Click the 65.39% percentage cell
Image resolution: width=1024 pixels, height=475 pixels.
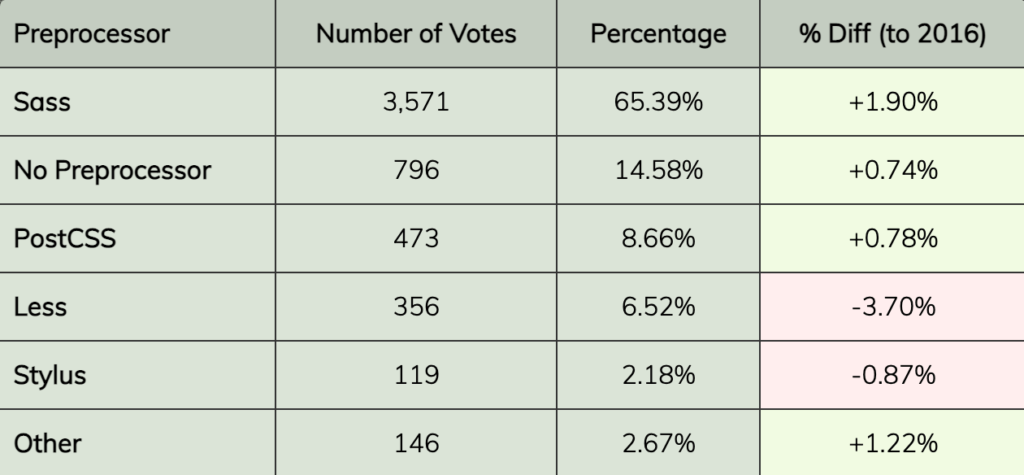tap(658, 102)
